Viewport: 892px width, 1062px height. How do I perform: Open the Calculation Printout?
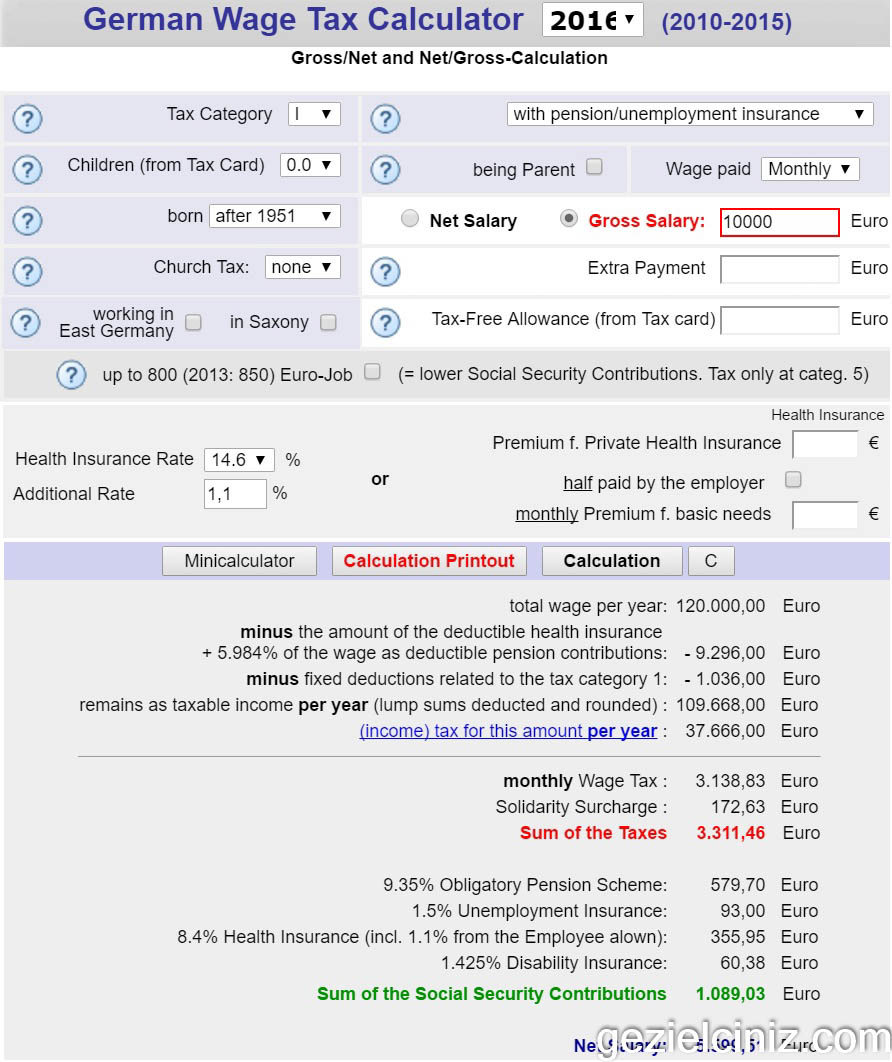(429, 561)
